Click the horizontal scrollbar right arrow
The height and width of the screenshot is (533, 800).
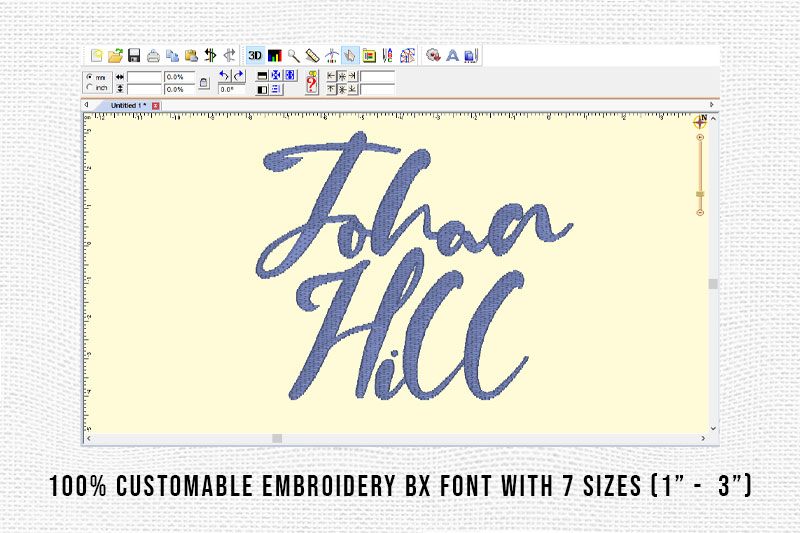pyautogui.click(x=704, y=438)
